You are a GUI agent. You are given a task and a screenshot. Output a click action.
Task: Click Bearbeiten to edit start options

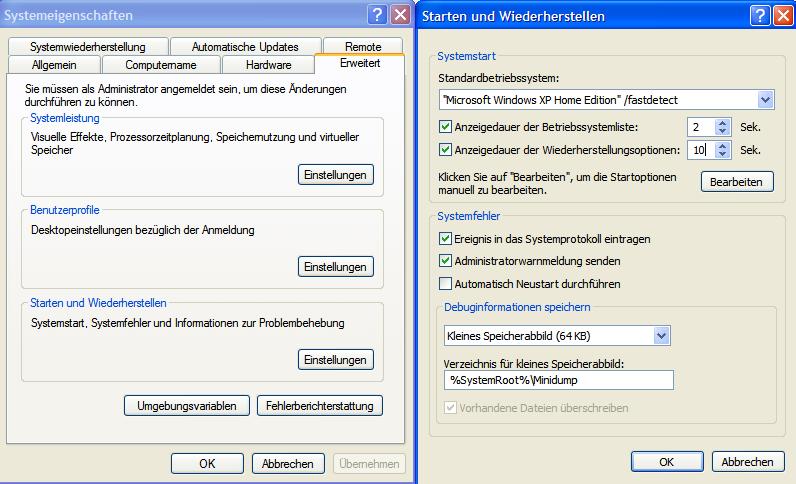(x=737, y=182)
